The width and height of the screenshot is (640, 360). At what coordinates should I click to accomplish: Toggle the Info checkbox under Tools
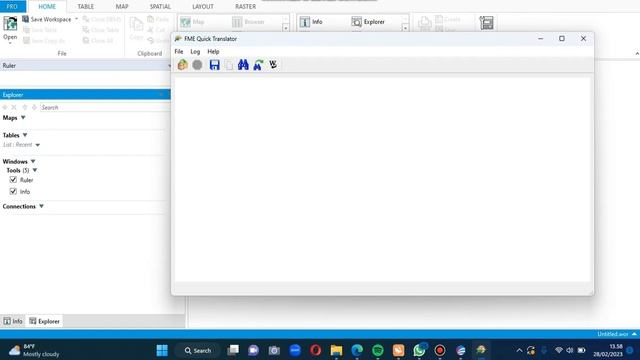click(x=13, y=191)
